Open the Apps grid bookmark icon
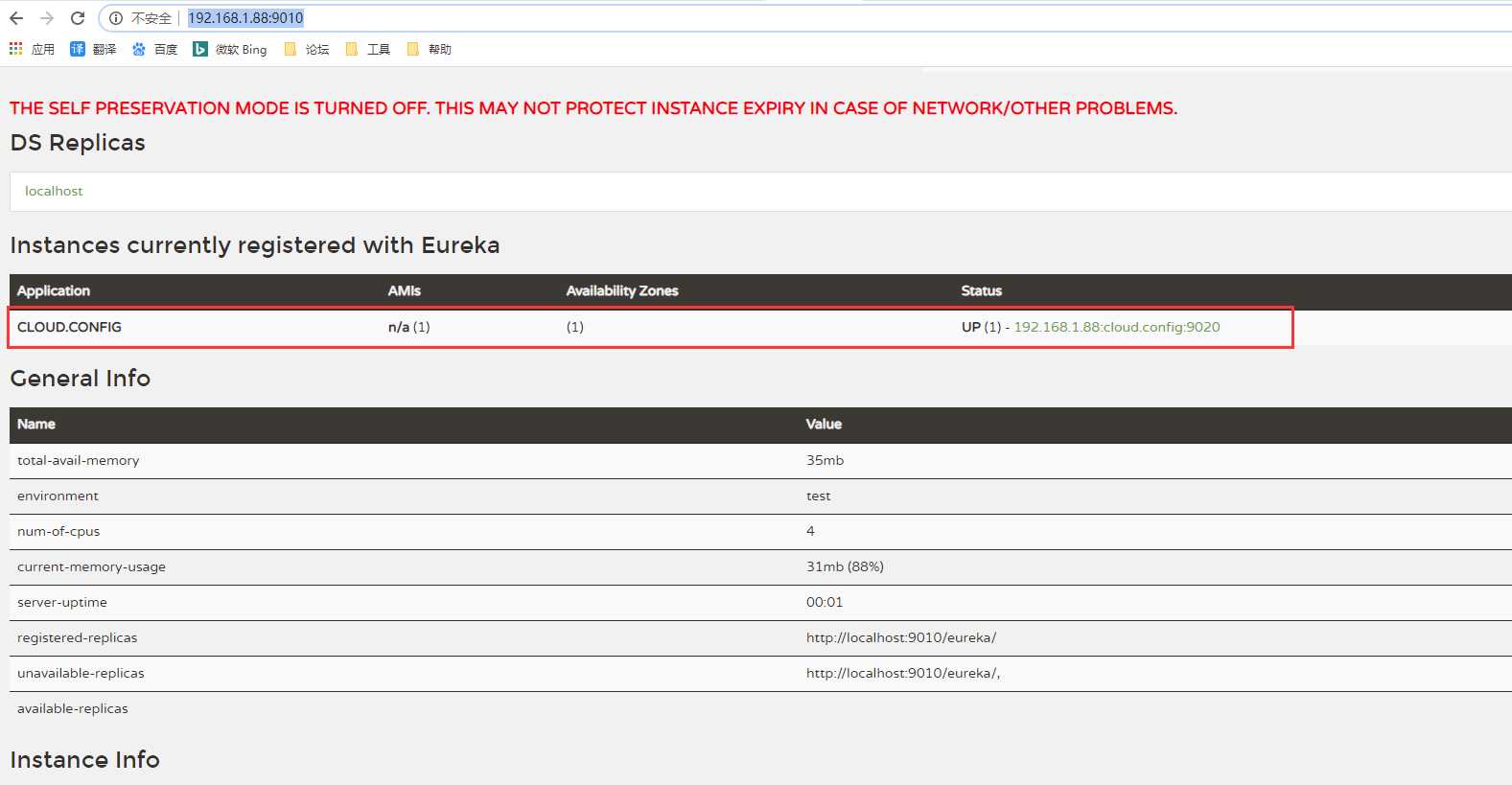This screenshot has width=1512, height=785. pyautogui.click(x=16, y=49)
